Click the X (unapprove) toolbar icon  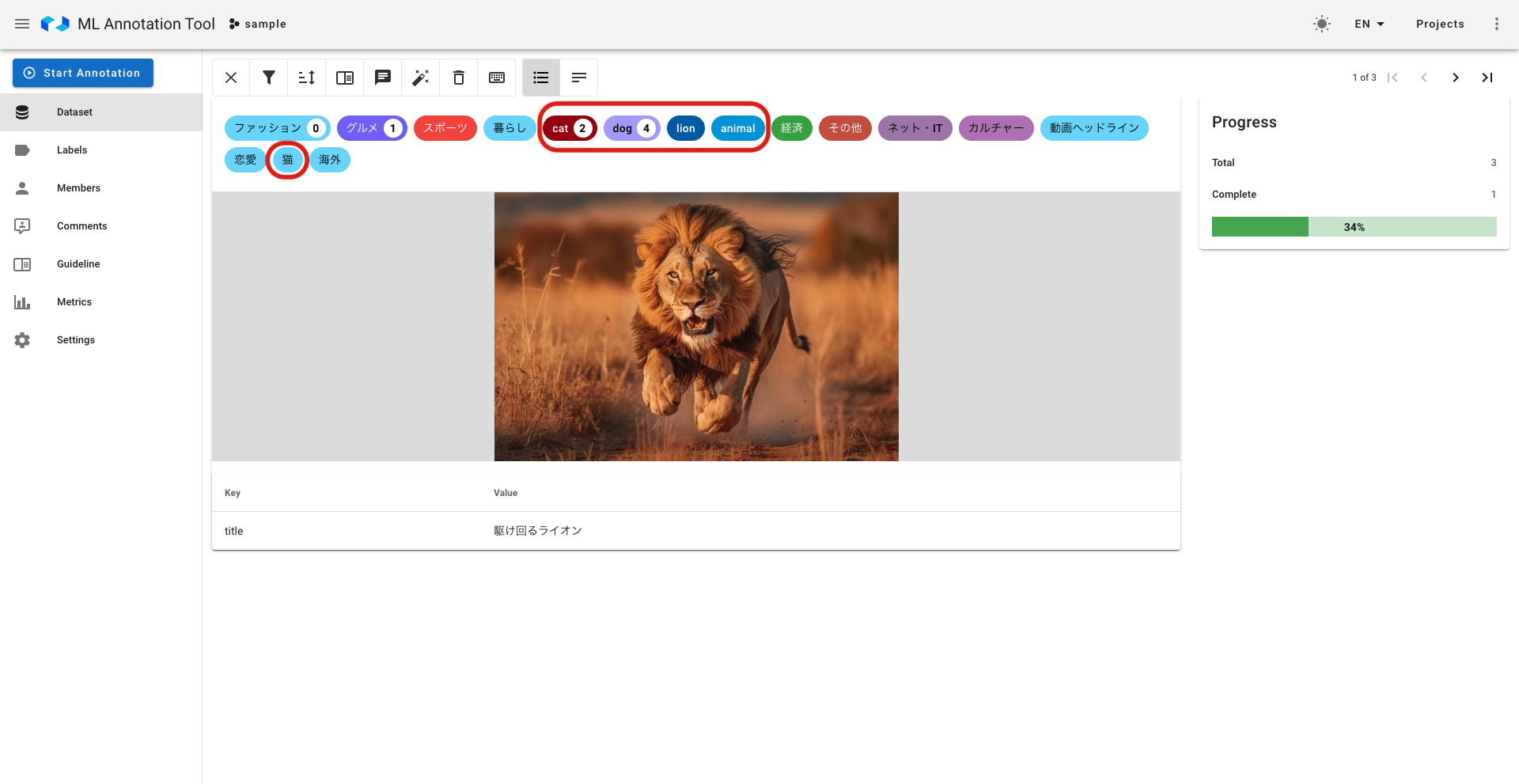pos(231,78)
